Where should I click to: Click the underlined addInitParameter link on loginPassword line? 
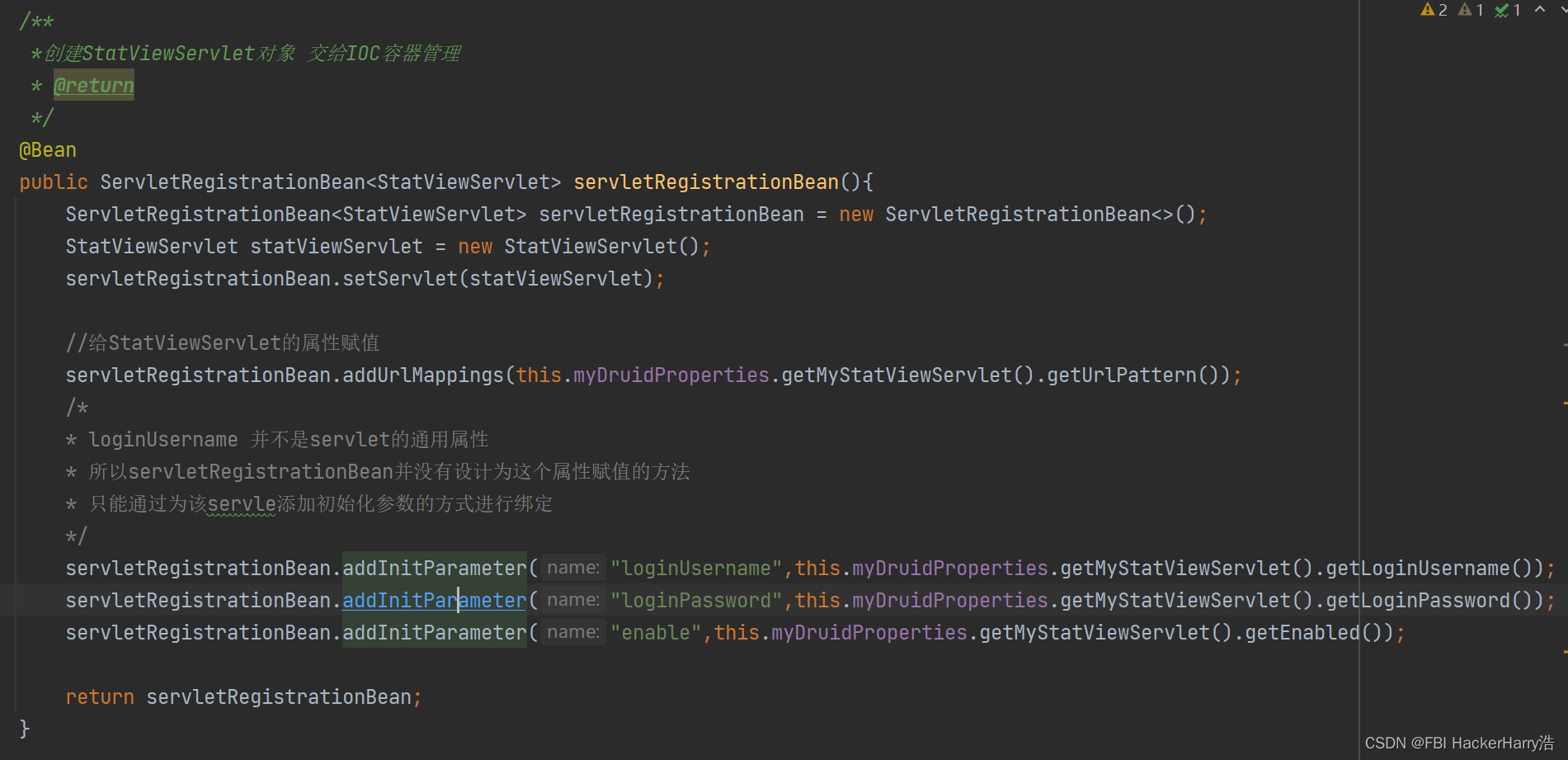click(x=435, y=601)
